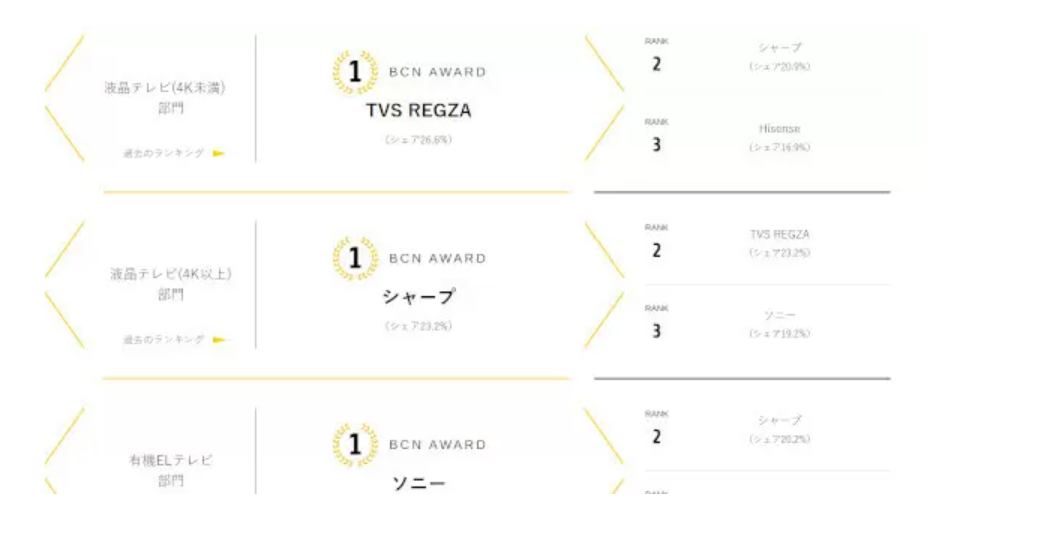Open 過去のランキング link for 液晶テレビ(4K未満)
This screenshot has width=1038, height=547.
[x=164, y=153]
